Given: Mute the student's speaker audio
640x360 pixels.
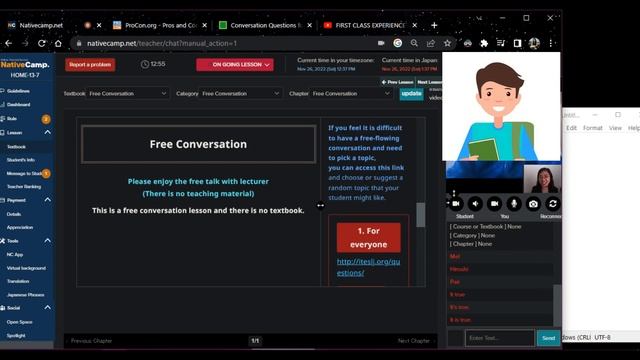Looking at the screenshot, I should (475, 204).
